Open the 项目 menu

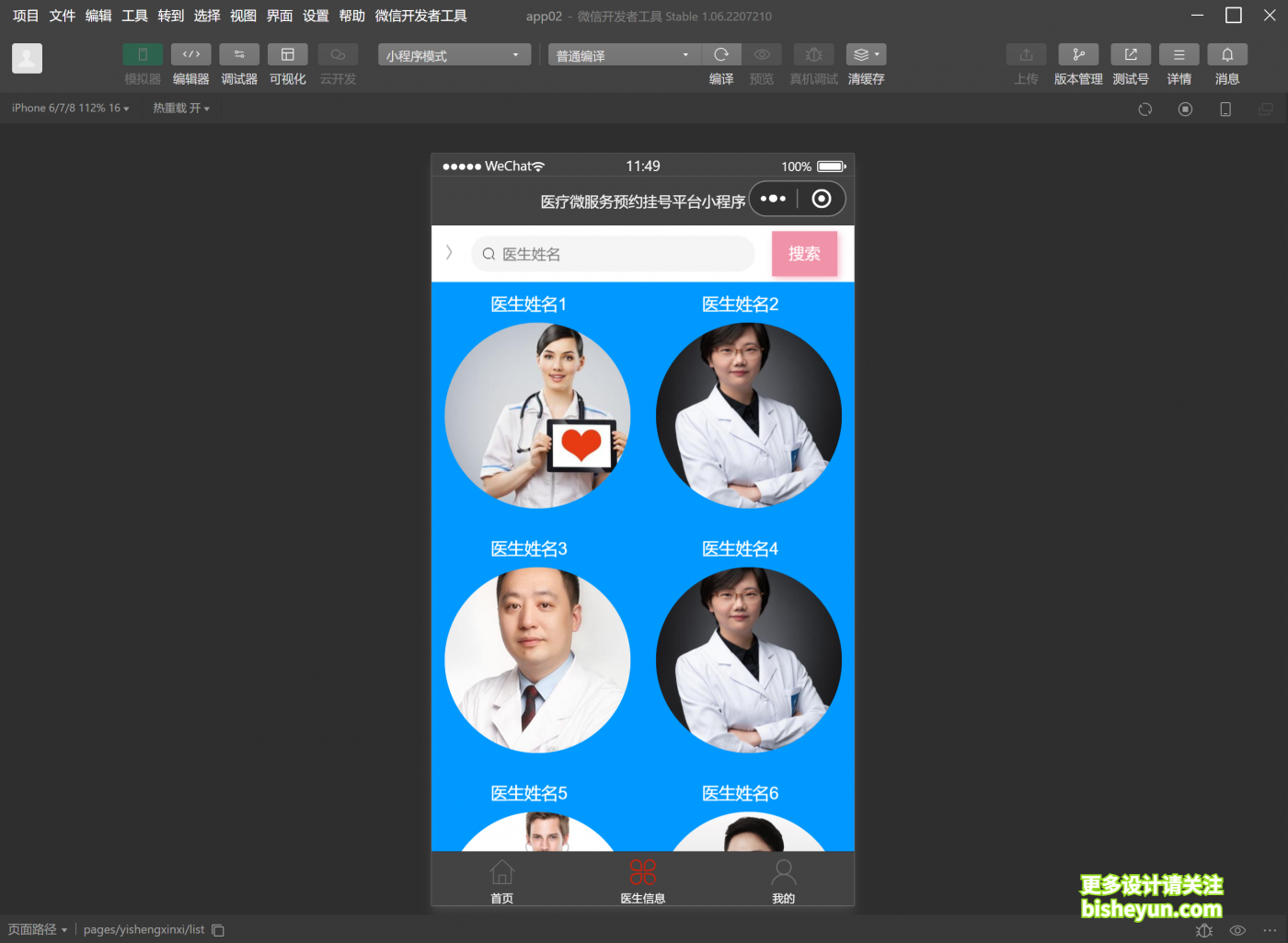[26, 16]
